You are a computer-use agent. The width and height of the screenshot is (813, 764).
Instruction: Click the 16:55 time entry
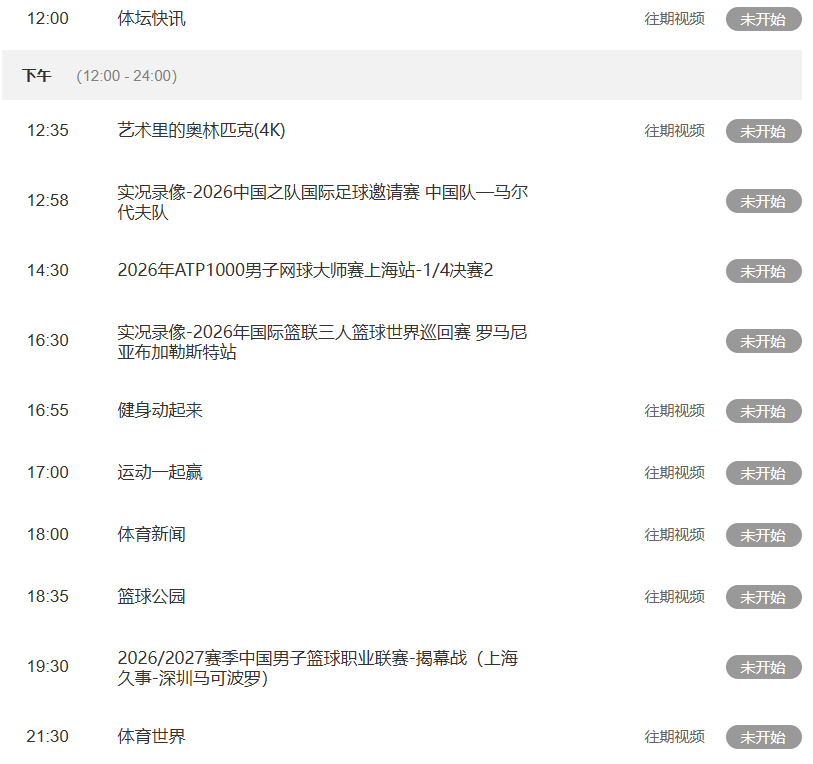point(48,410)
